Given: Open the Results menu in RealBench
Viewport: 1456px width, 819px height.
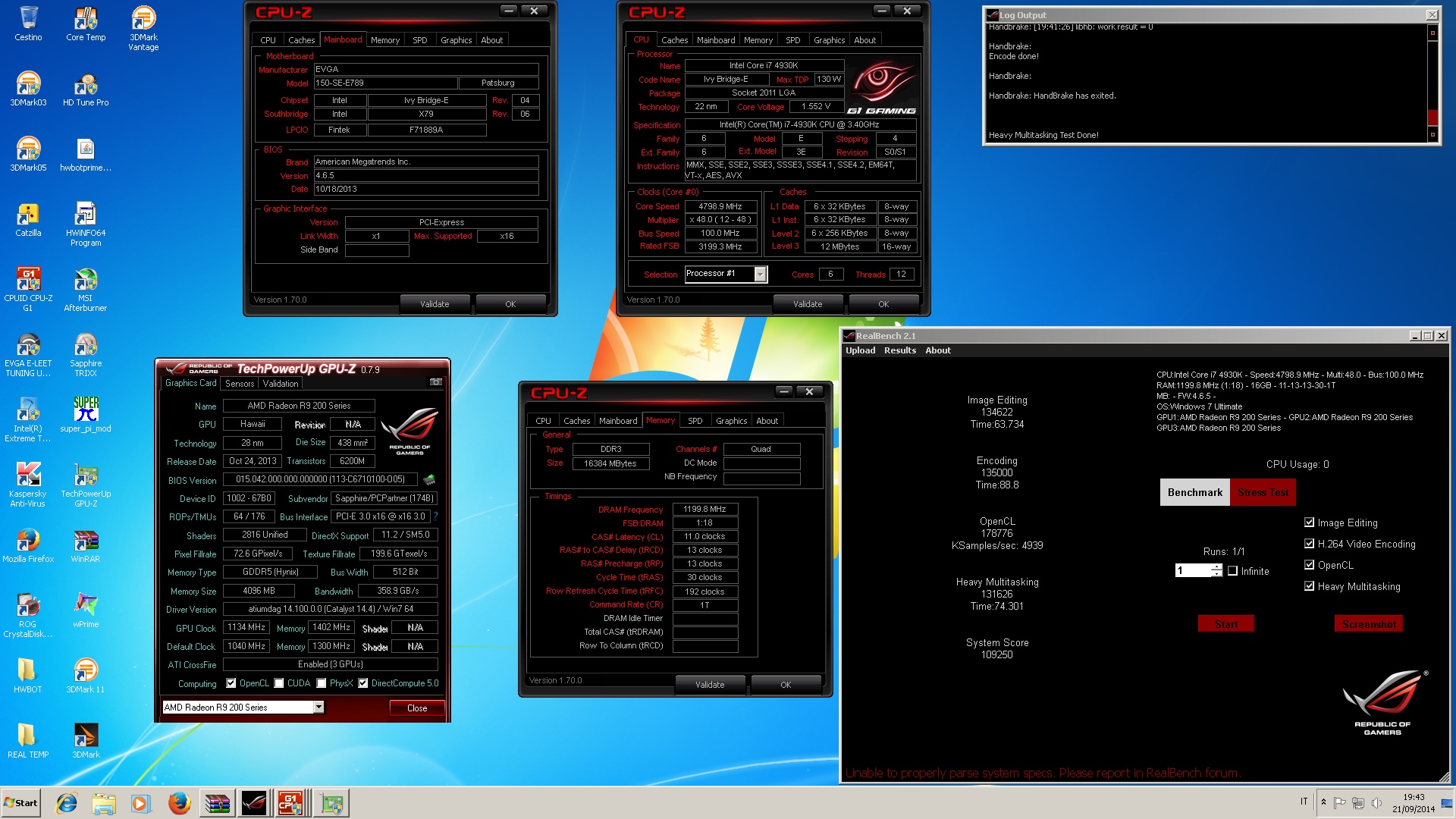Looking at the screenshot, I should tap(900, 350).
